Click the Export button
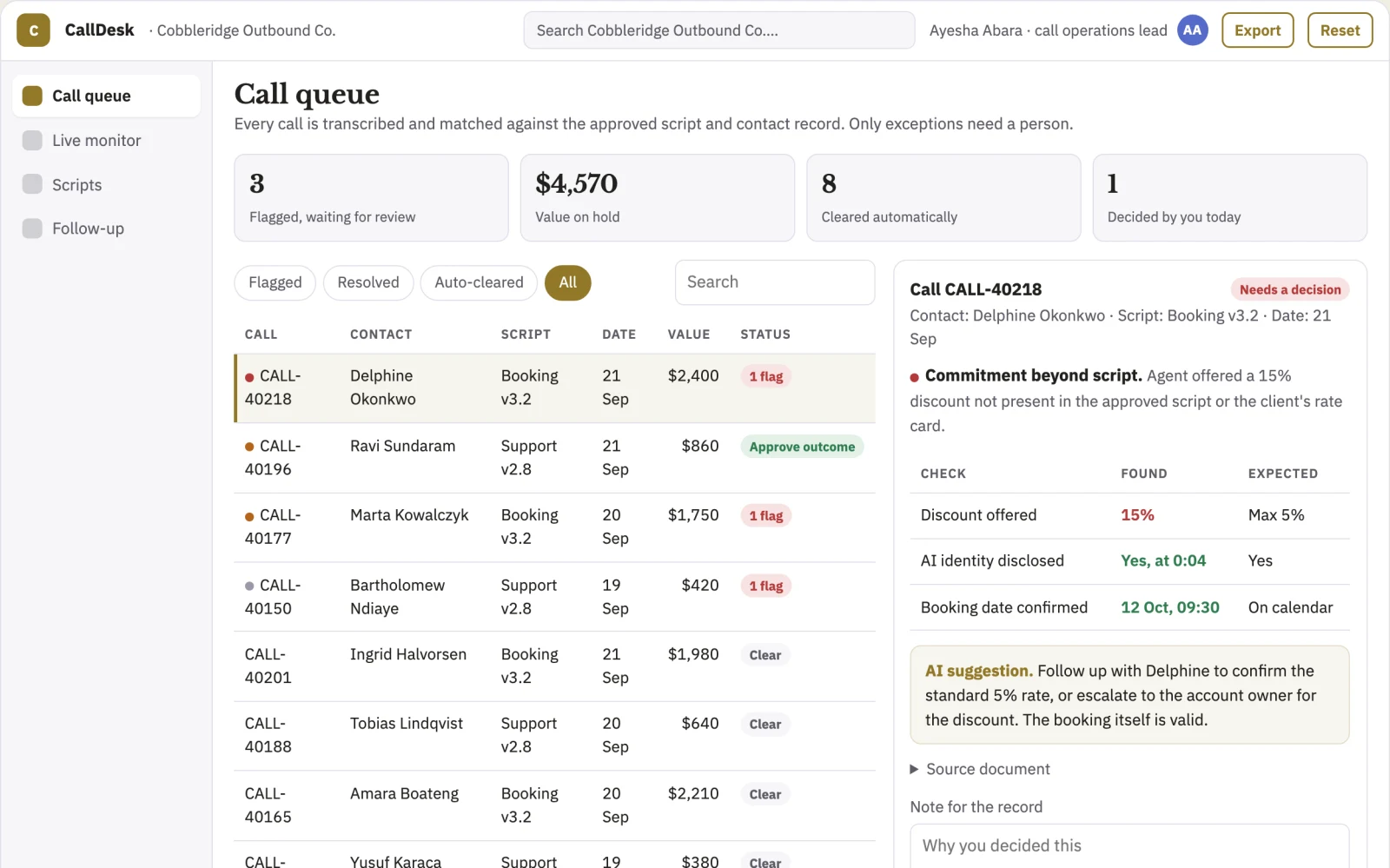Screen dimensions: 1390x868 tap(1257, 30)
